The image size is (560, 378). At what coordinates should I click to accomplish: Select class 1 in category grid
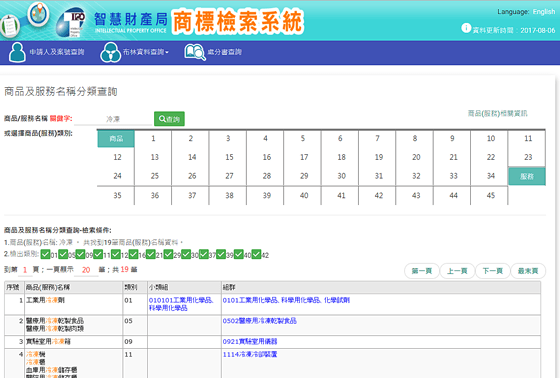click(x=153, y=139)
